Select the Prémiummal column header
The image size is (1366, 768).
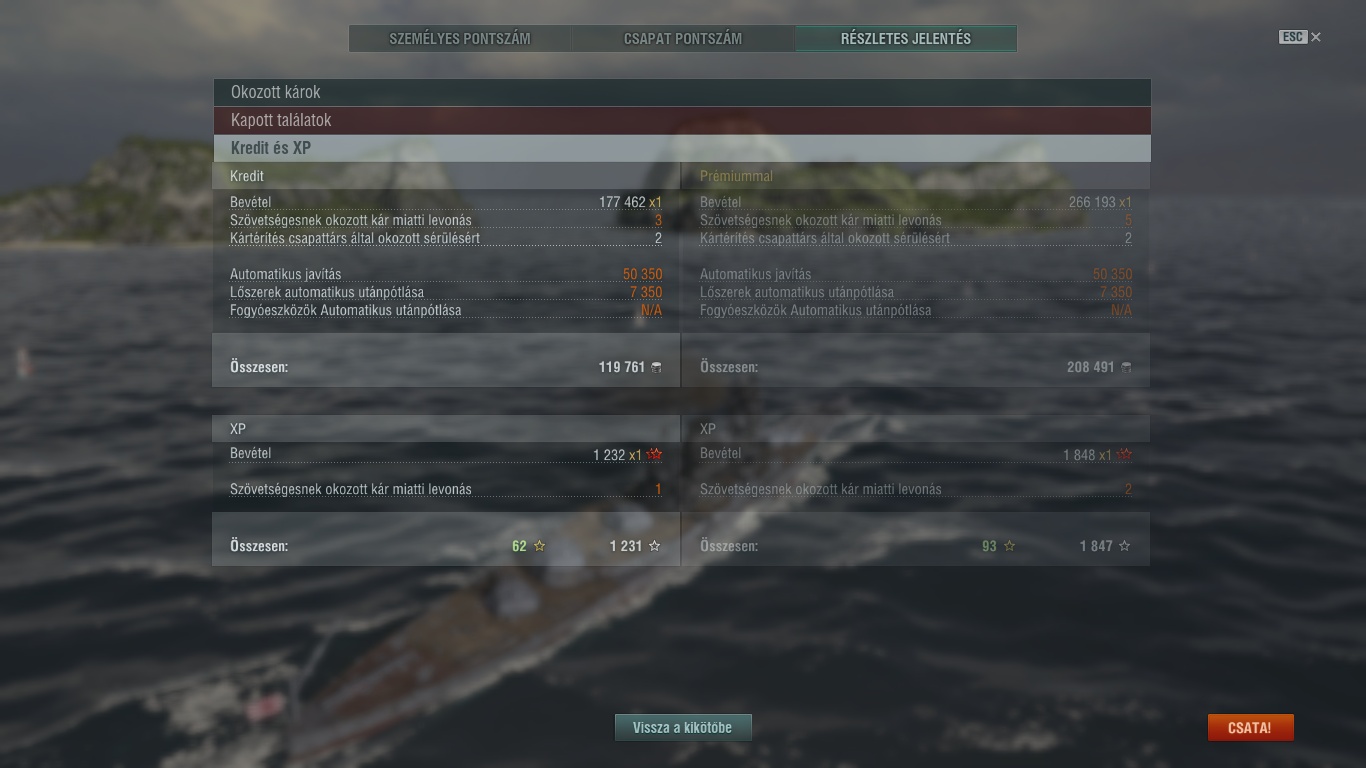pos(736,176)
